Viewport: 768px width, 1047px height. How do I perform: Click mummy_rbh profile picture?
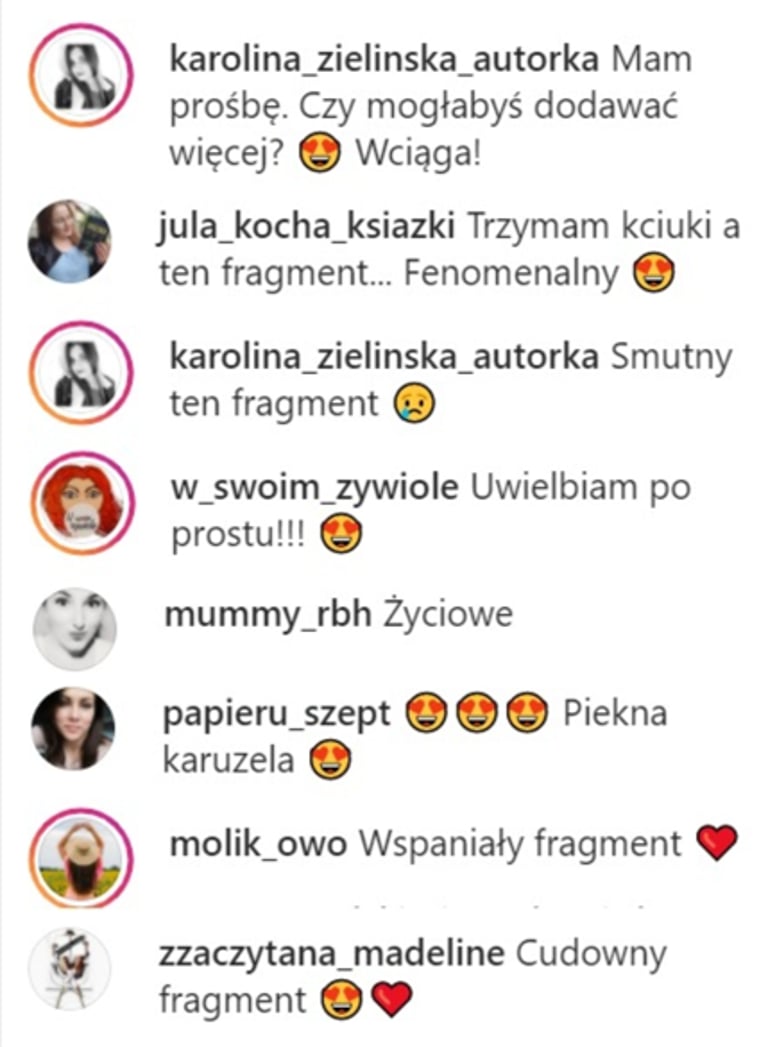coord(75,628)
